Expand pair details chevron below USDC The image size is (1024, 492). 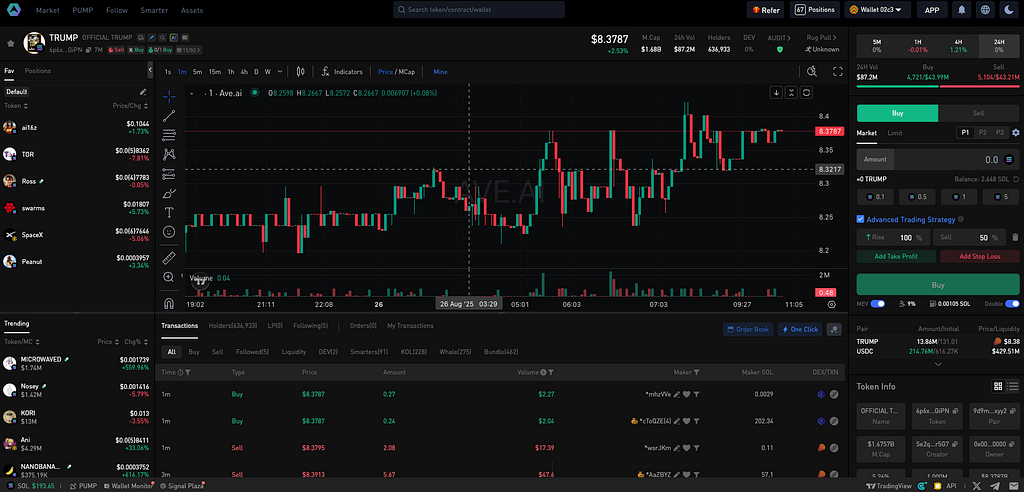938,364
